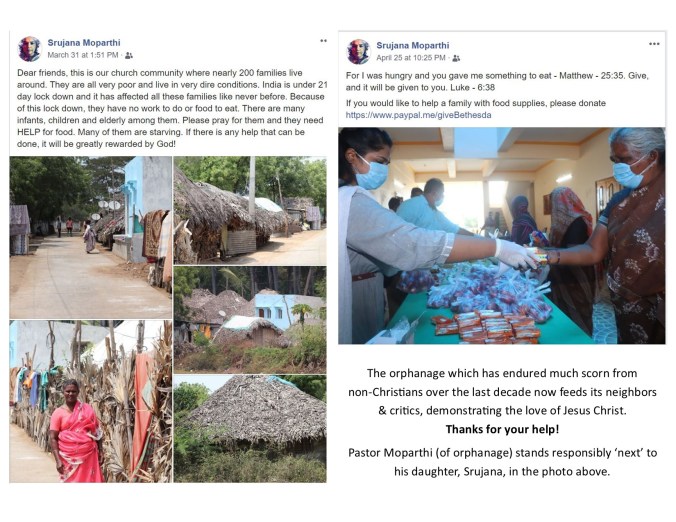The height and width of the screenshot is (522, 676).
Task: Click the March 31 at 1:51 PM timestamp
Action: [83, 55]
